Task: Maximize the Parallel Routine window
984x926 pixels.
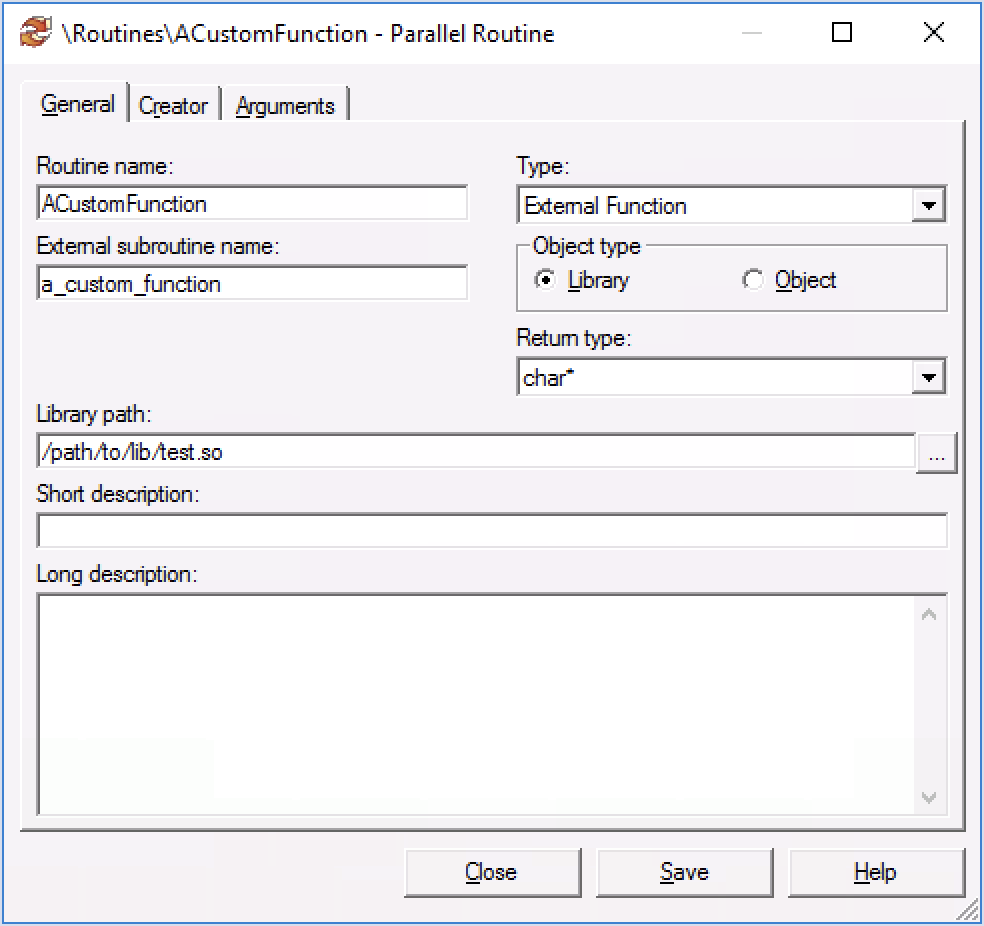Action: tap(842, 33)
